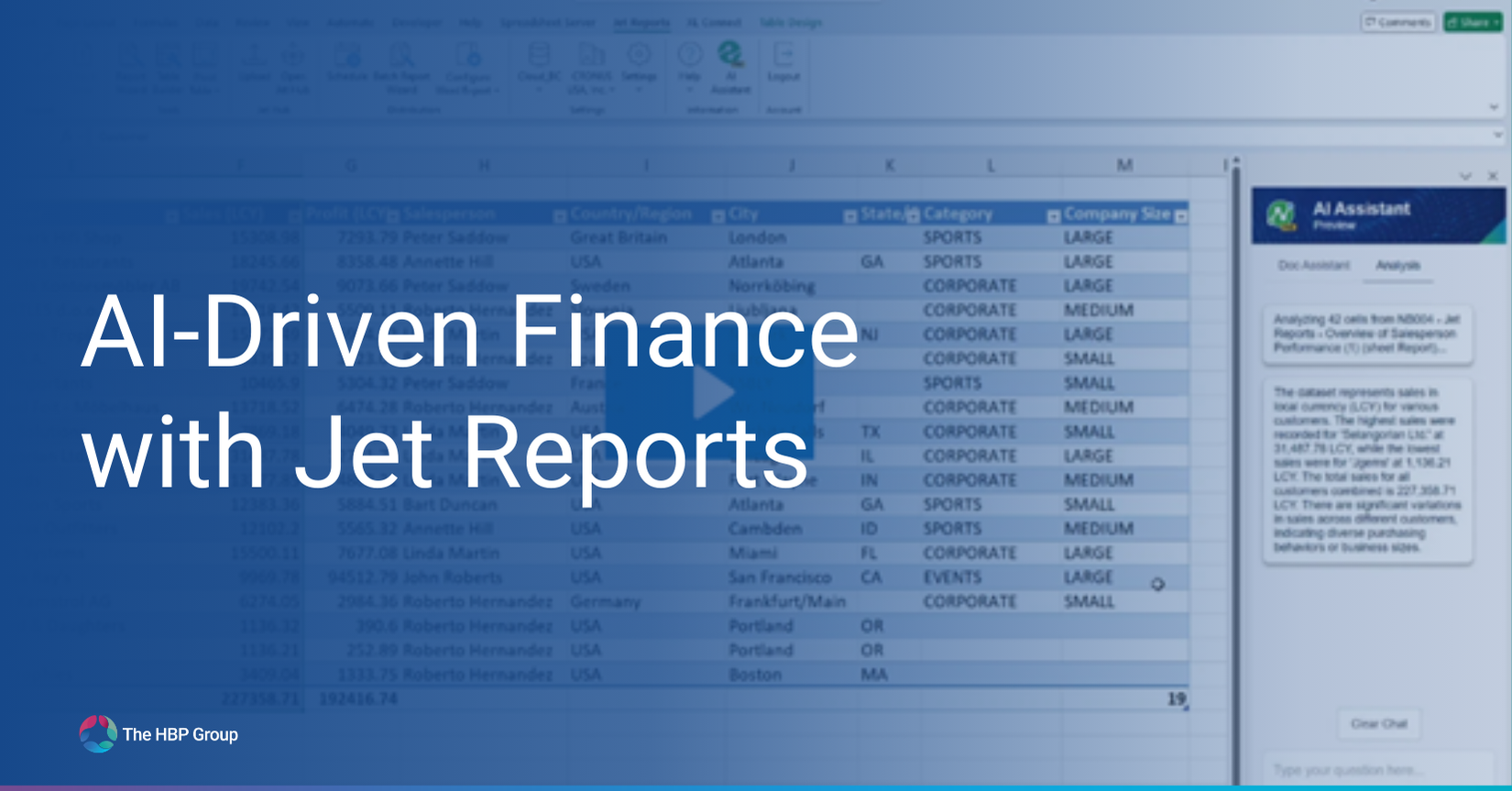Close the AI Assistant task pane
The image size is (1512, 791).
click(1493, 175)
